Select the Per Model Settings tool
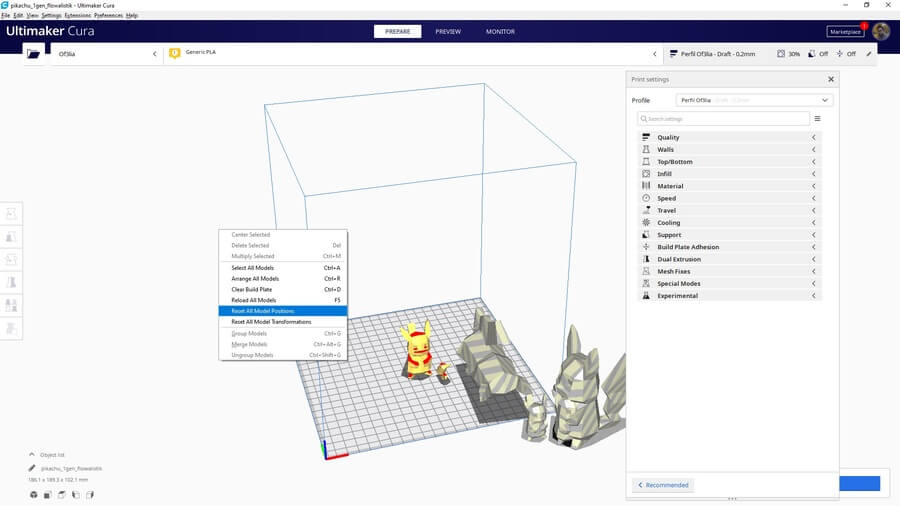 (x=11, y=305)
